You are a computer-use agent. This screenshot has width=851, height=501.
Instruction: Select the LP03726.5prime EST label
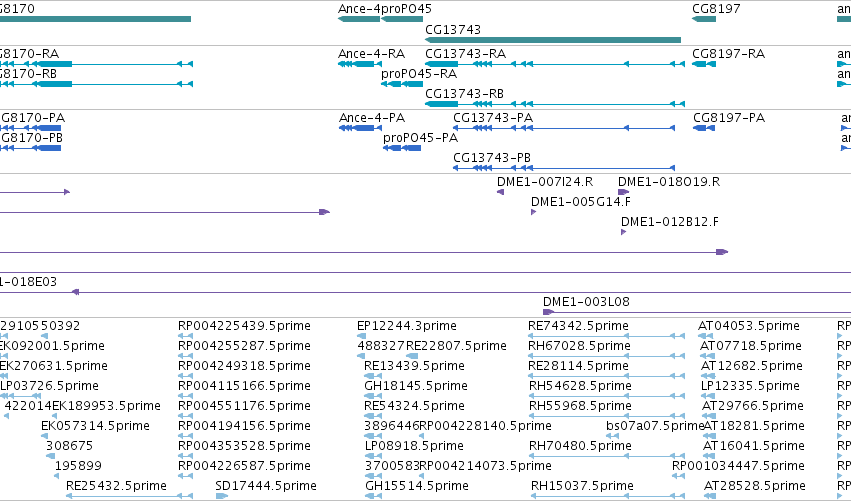pyautogui.click(x=49, y=386)
